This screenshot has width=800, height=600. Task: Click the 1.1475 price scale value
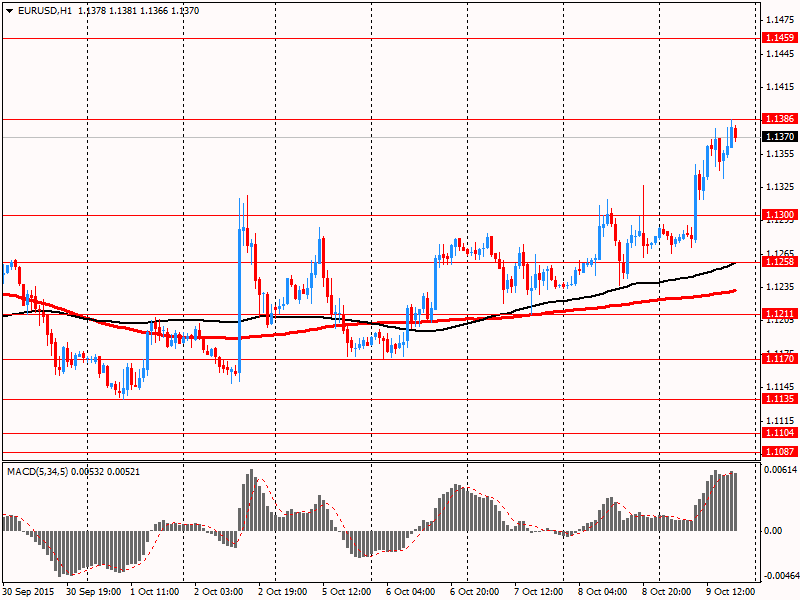click(780, 20)
